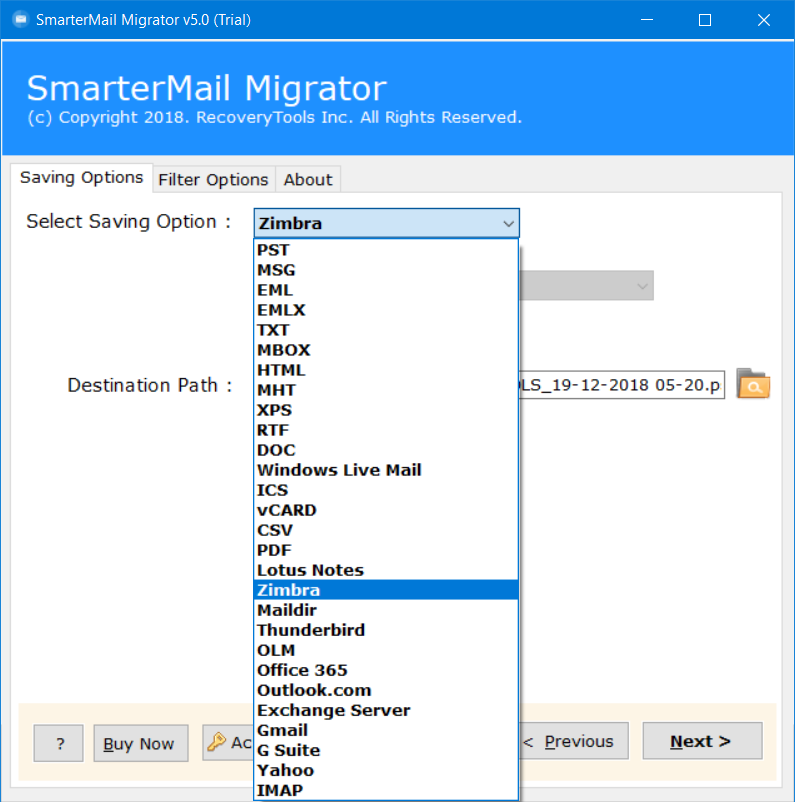Viewport: 795px width, 802px height.
Task: Select Outlook.com as the destination
Action: [386, 690]
